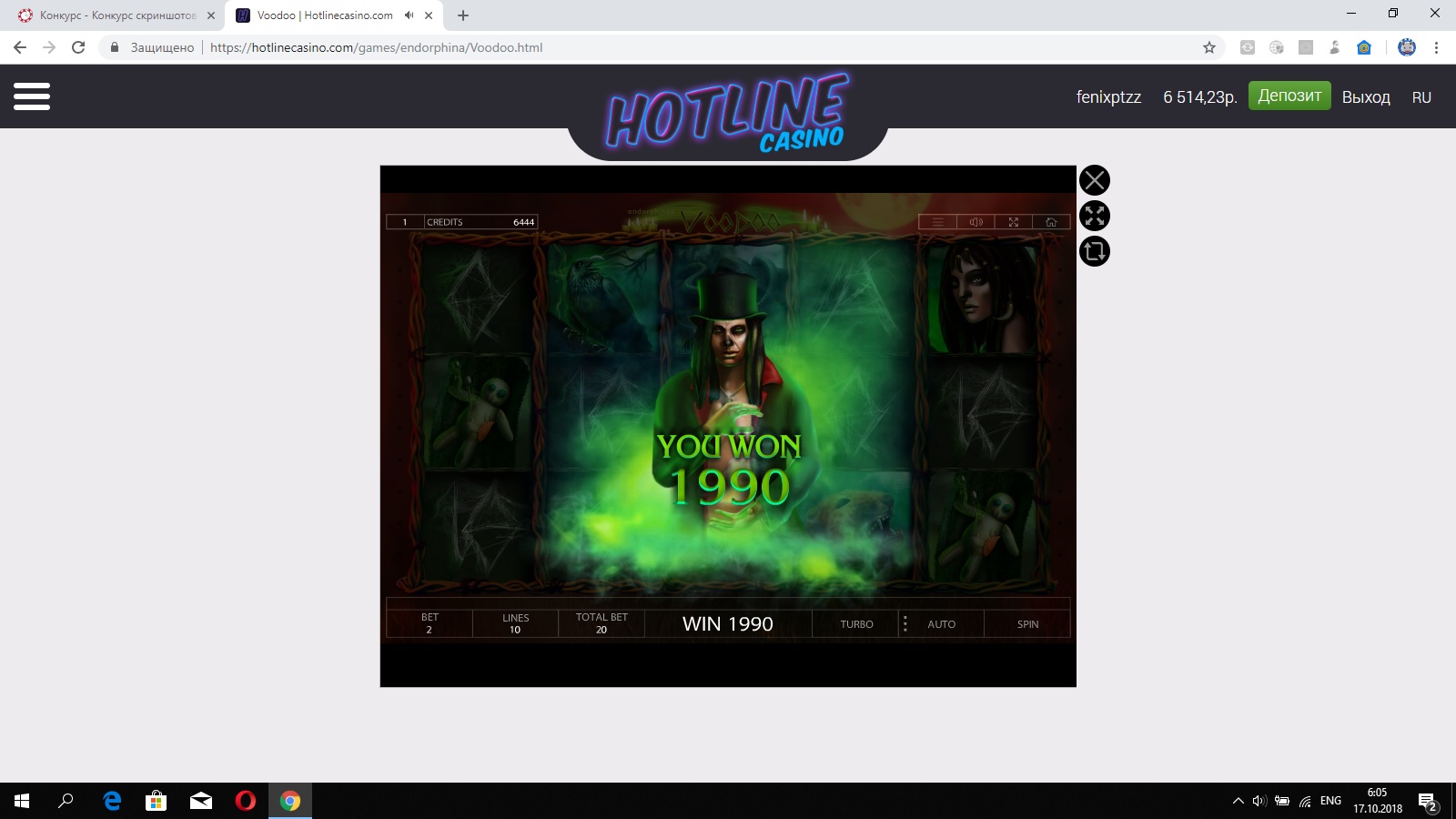The width and height of the screenshot is (1456, 819).
Task: Open Microsoft Store from taskbar
Action: (x=157, y=801)
